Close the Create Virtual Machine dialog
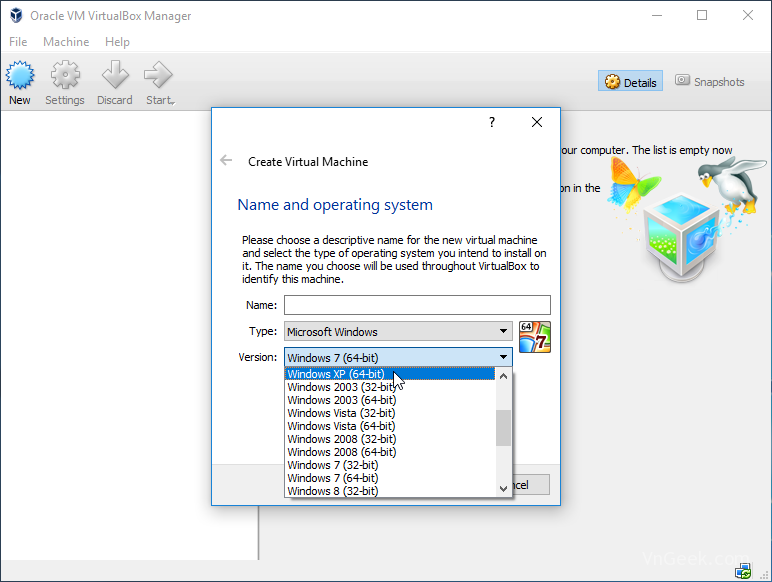Screen dimensions: 772x582 pyautogui.click(x=537, y=122)
